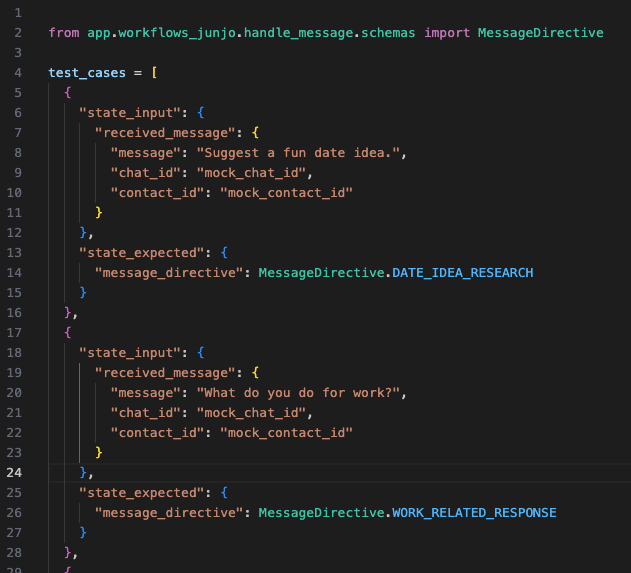Click the magenta opening brace on line 17
This screenshot has height=573, width=631.
click(x=68, y=333)
